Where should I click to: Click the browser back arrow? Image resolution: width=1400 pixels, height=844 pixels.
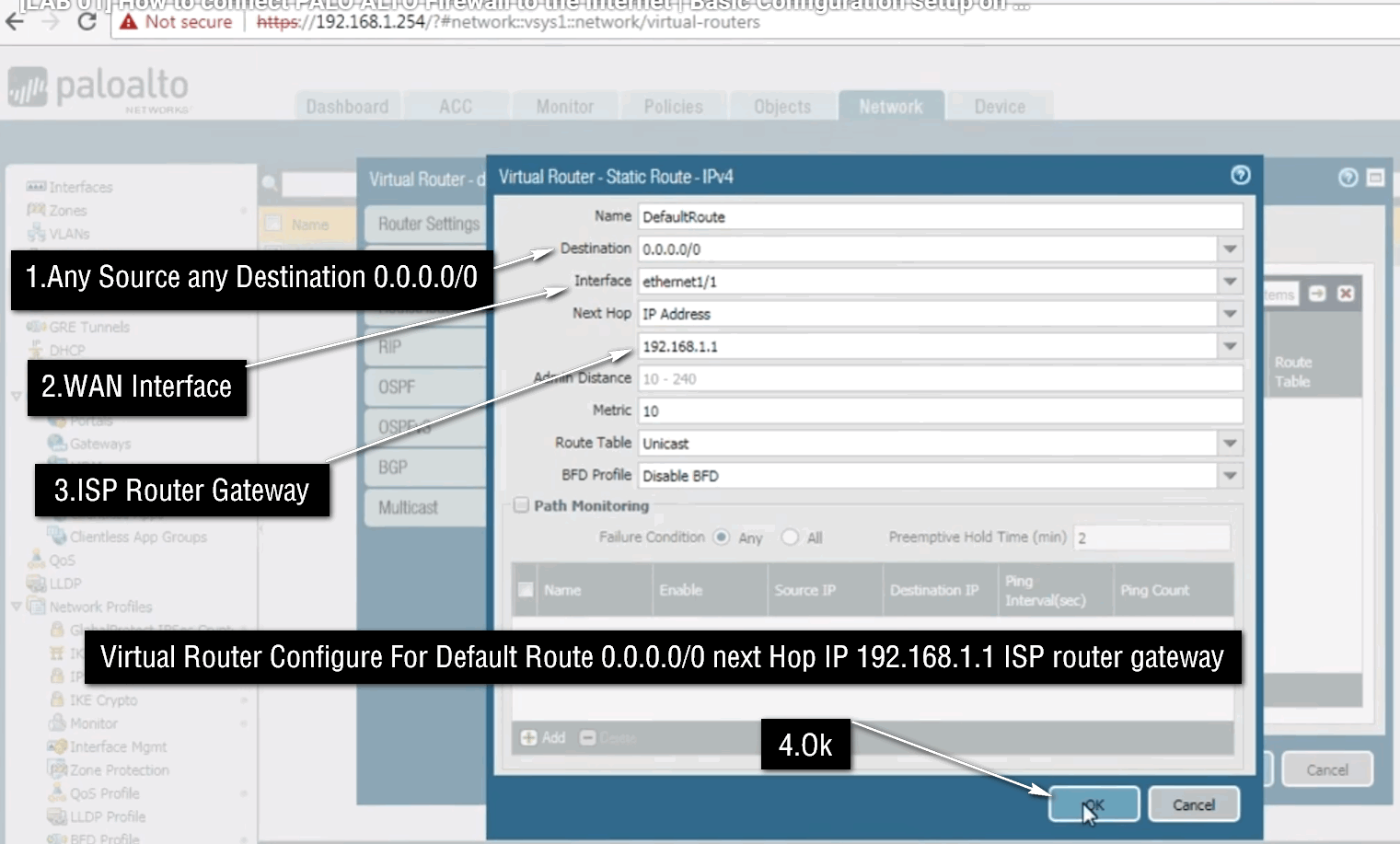[x=15, y=21]
